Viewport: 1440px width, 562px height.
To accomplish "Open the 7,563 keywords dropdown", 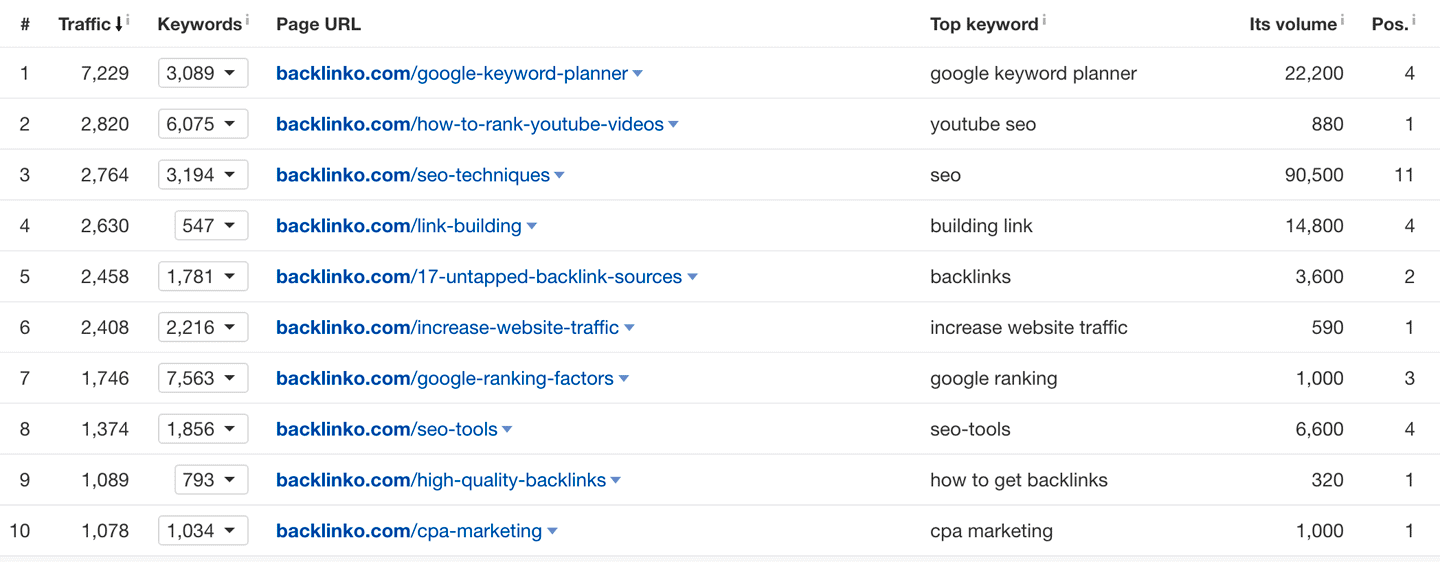I will 203,379.
